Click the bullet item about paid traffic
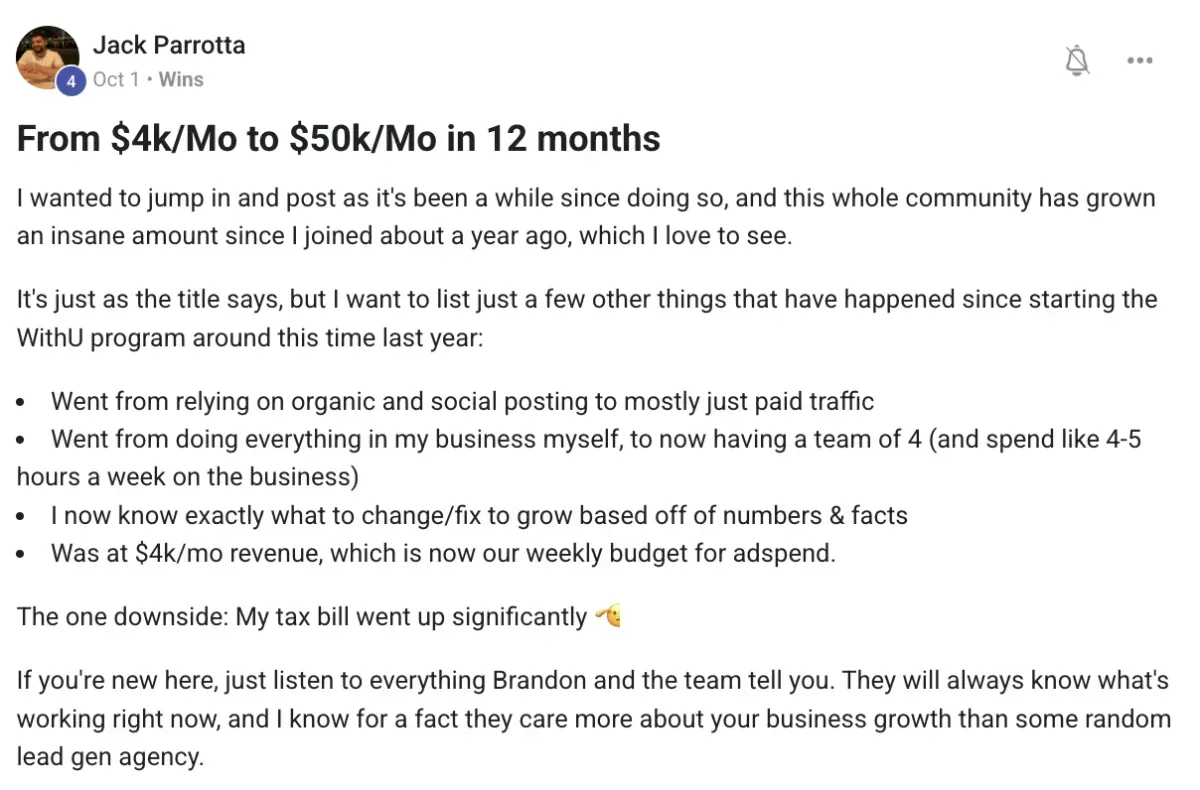This screenshot has width=1200, height=790. pos(462,402)
